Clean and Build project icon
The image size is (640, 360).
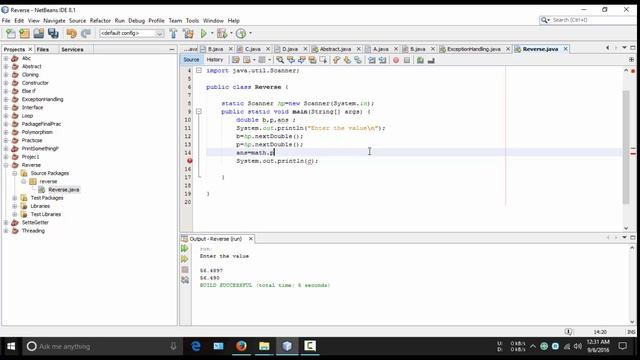(188, 33)
